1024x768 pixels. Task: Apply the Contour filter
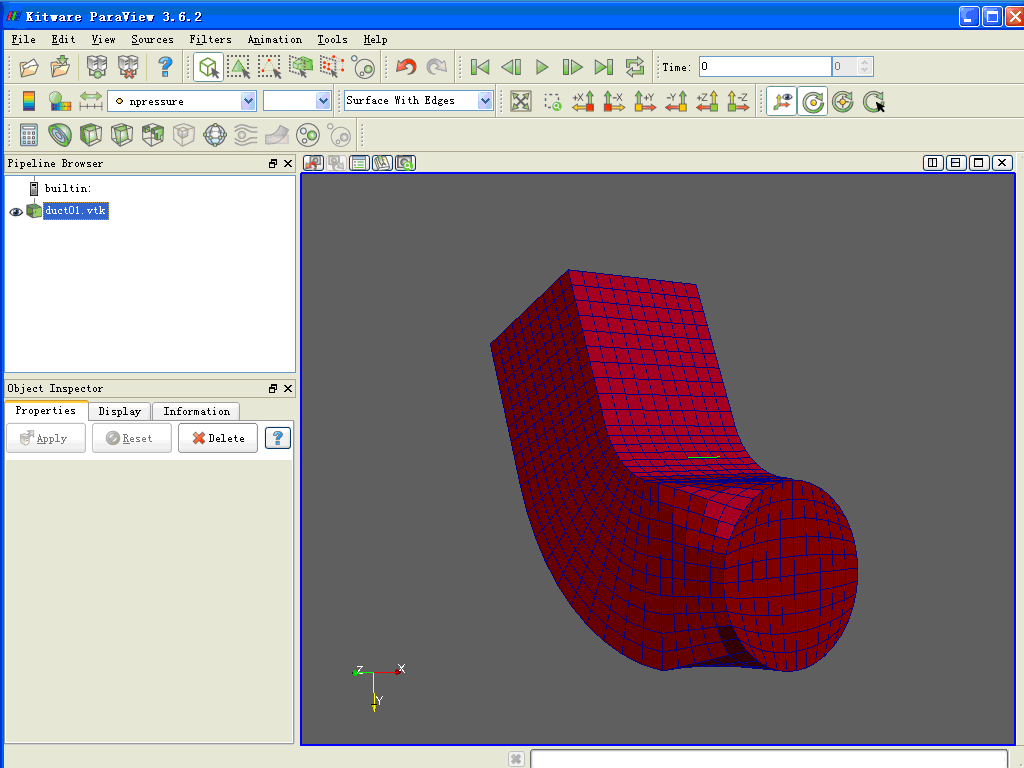59,135
